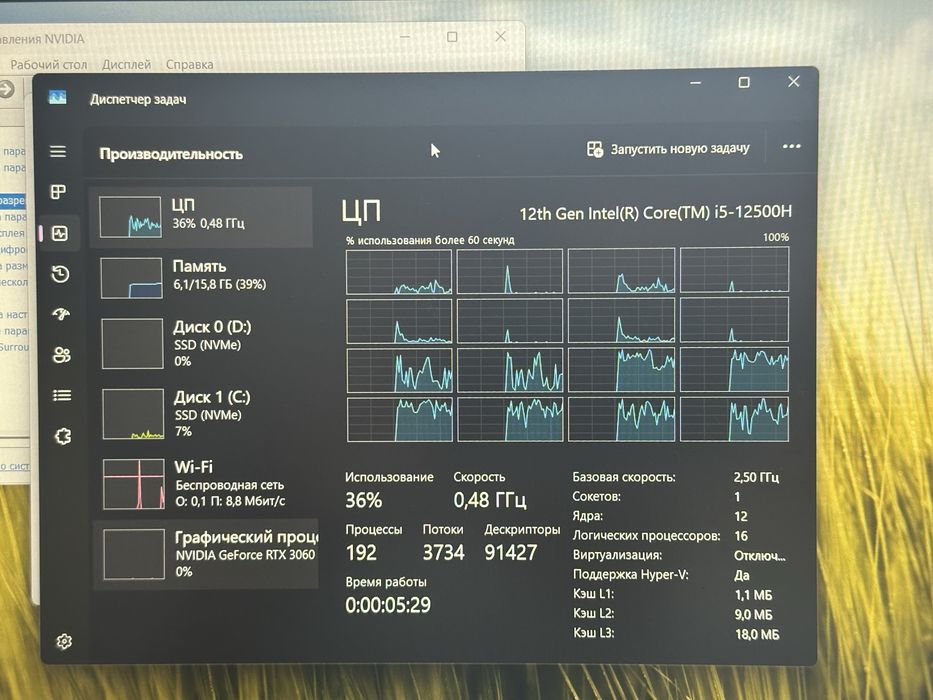Click the Ядра value 12
Screen dimensions: 933x700
point(741,516)
